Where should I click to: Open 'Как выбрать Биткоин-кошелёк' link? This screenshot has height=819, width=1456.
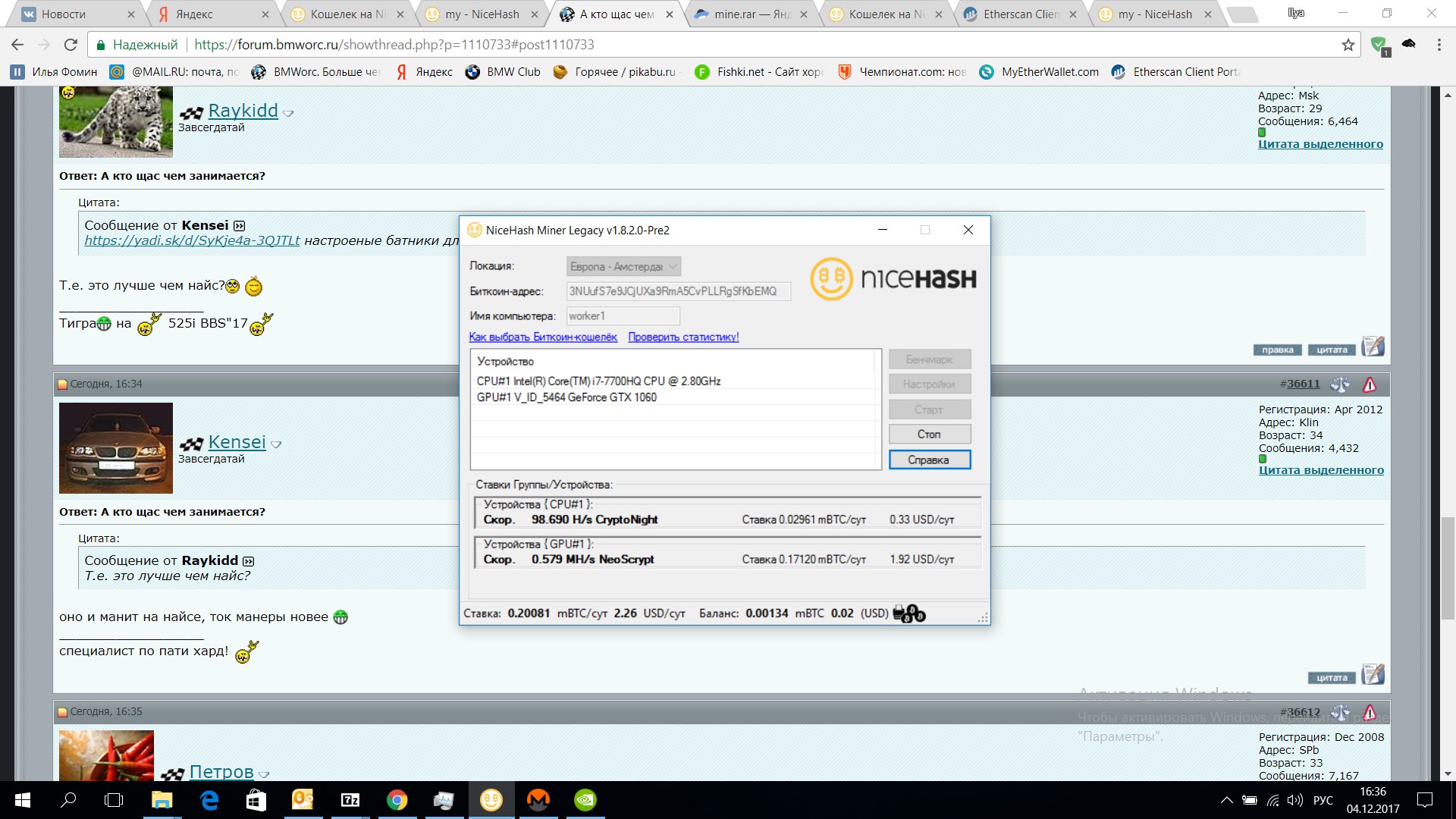543,337
